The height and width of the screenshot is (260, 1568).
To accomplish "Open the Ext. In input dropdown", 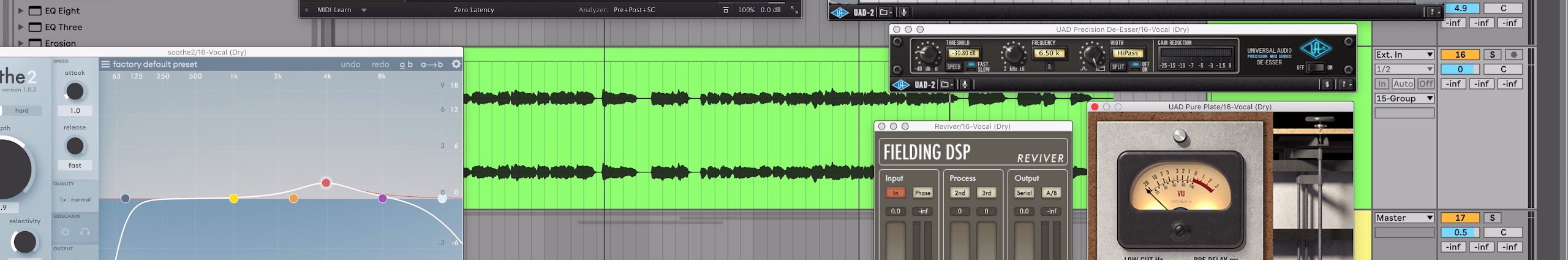I will pyautogui.click(x=1404, y=55).
